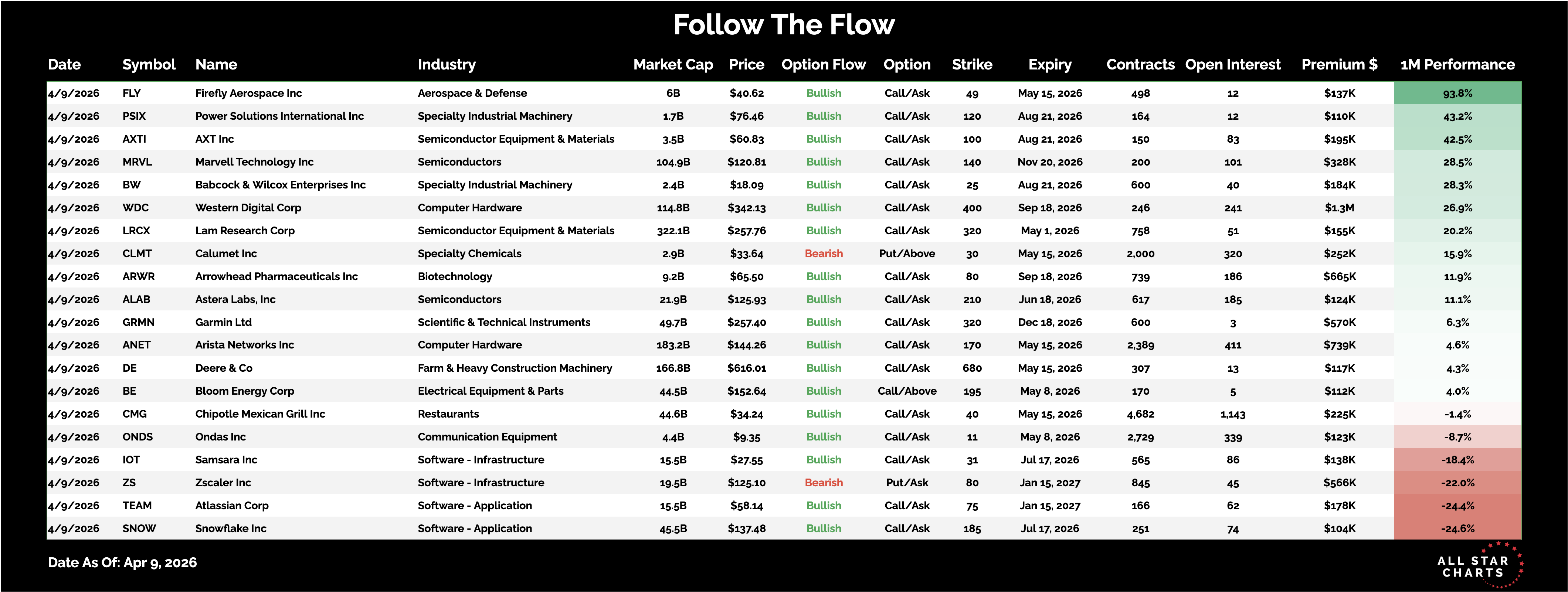The width and height of the screenshot is (1568, 592).
Task: Click the Option Flow column header
Action: 823,65
